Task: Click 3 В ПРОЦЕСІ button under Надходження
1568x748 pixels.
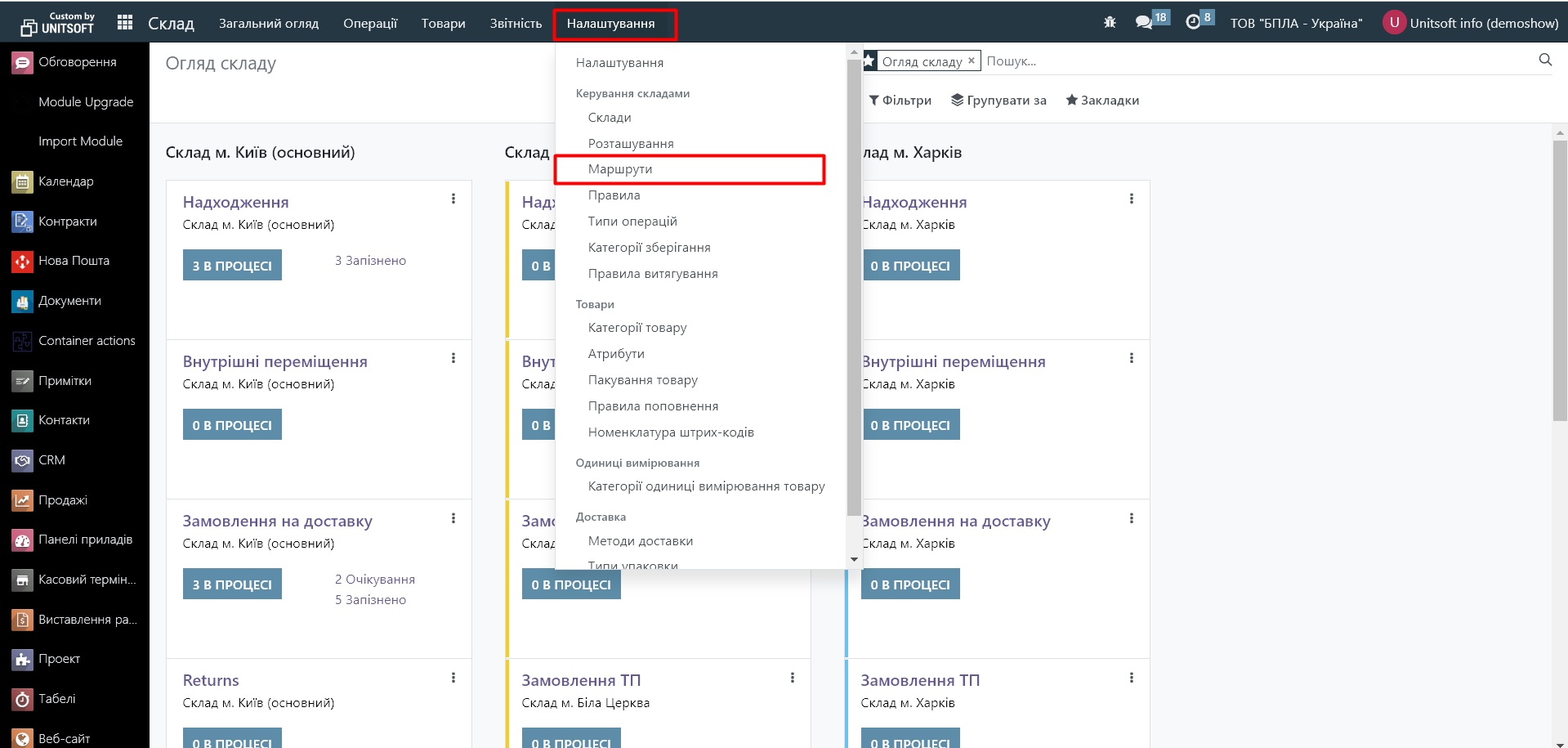Action: pyautogui.click(x=232, y=266)
